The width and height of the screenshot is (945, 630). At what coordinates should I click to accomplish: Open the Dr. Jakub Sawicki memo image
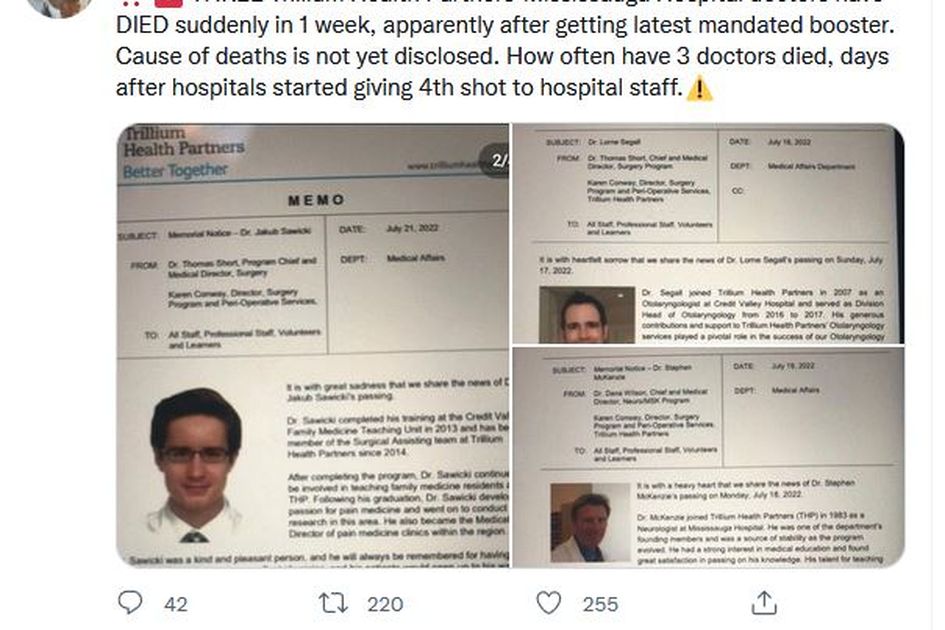[x=313, y=345]
